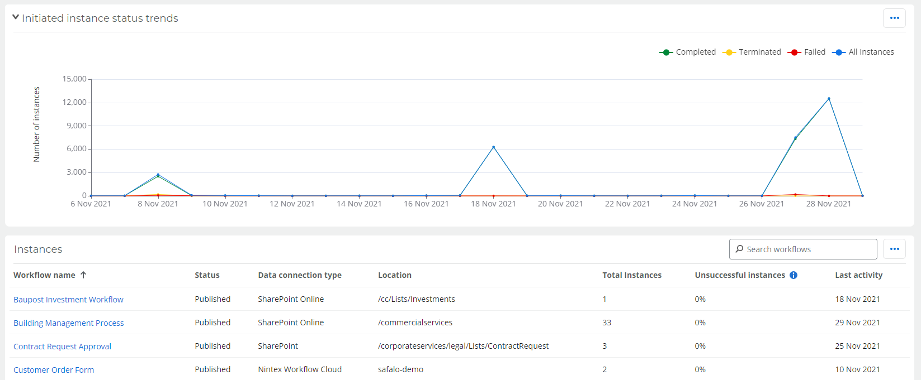The height and width of the screenshot is (380, 922).
Task: Open the Contract Request Approval link
Action: pos(62,346)
